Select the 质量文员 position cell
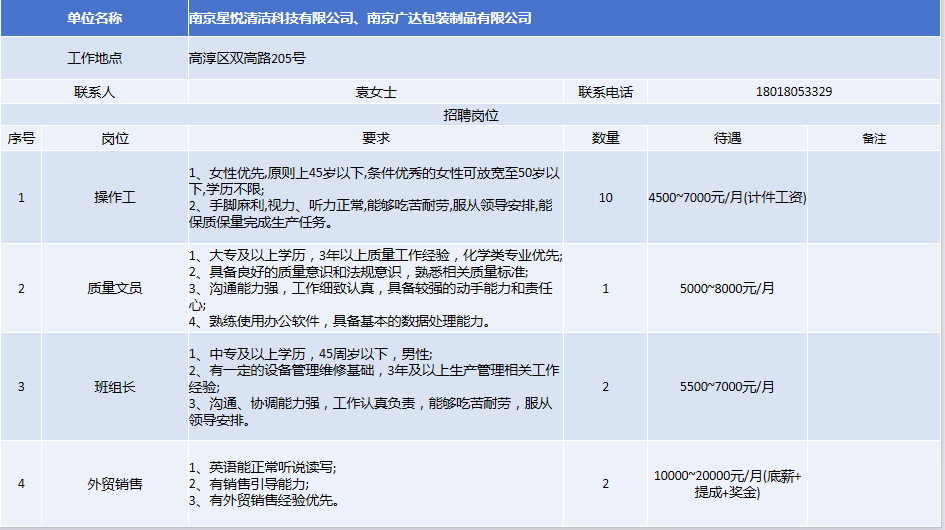 [x=115, y=288]
